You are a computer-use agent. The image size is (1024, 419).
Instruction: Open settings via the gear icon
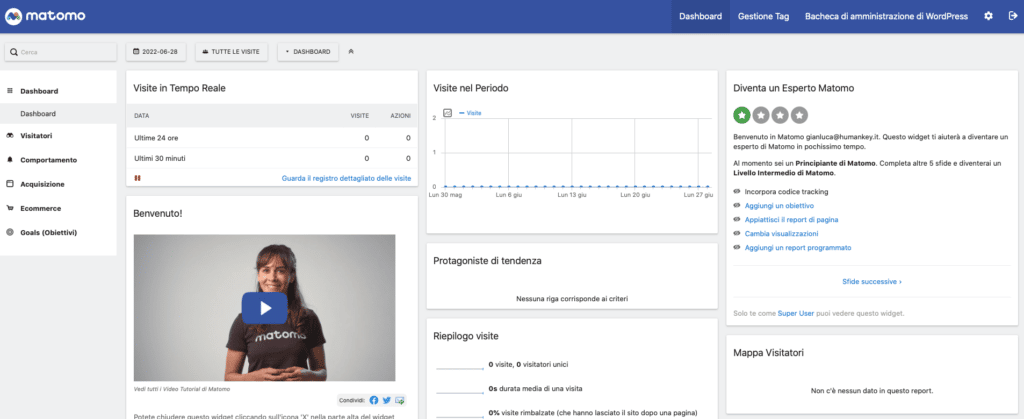coord(988,16)
